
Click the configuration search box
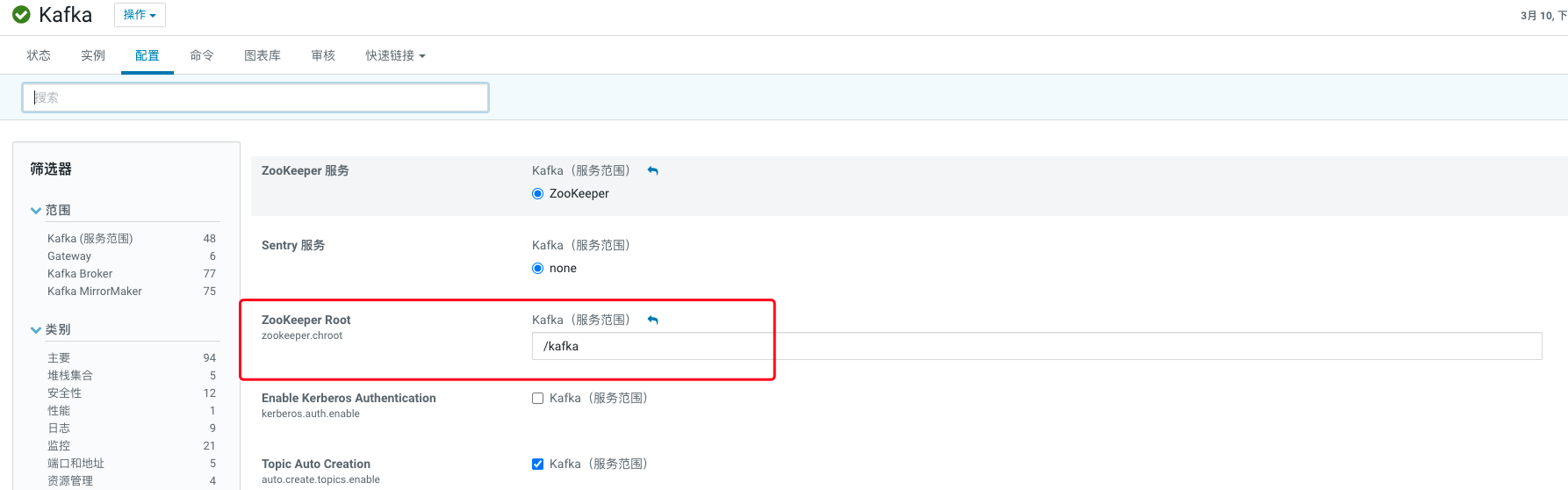point(255,97)
